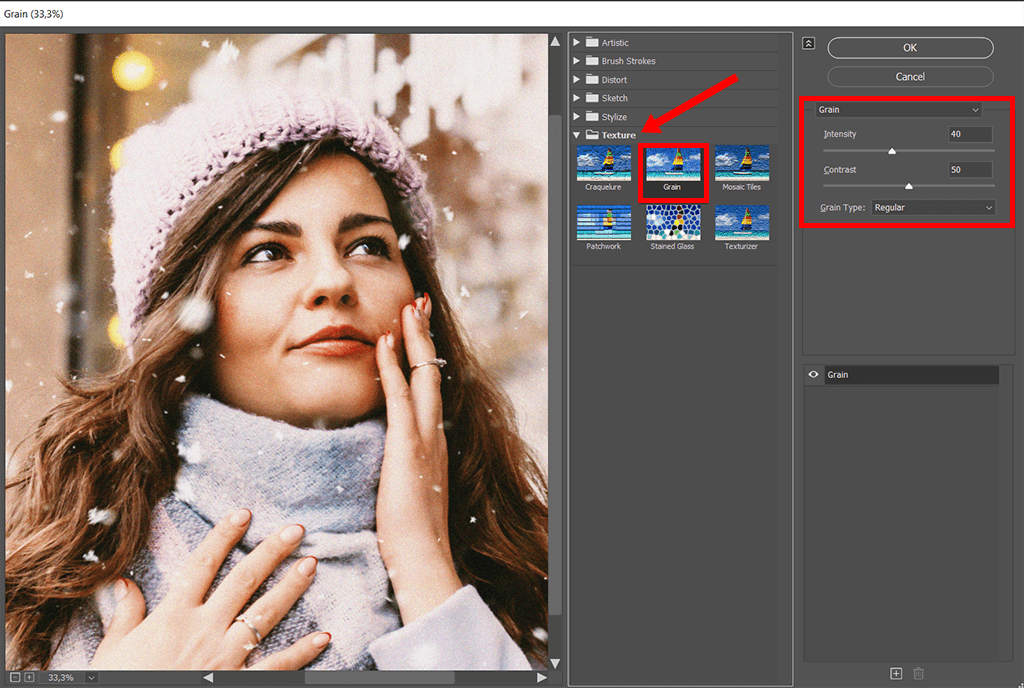Click the preview scroll right arrow
The height and width of the screenshot is (688, 1024).
point(541,678)
